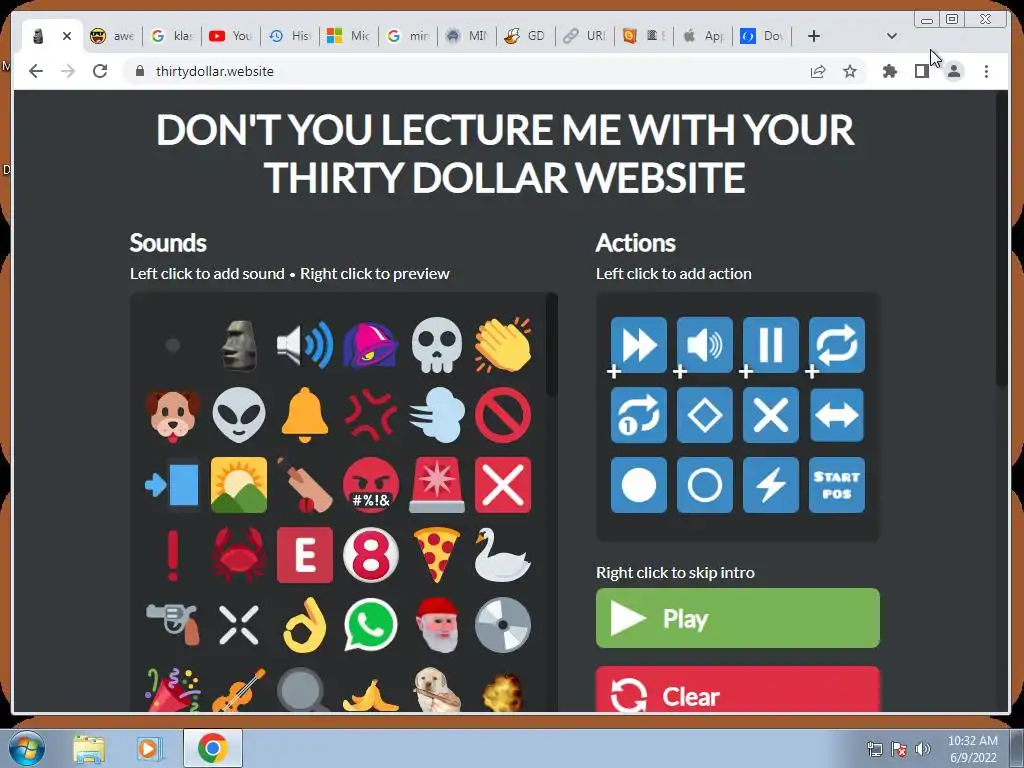Add the white swan sound
The width and height of the screenshot is (1024, 768).
(503, 555)
